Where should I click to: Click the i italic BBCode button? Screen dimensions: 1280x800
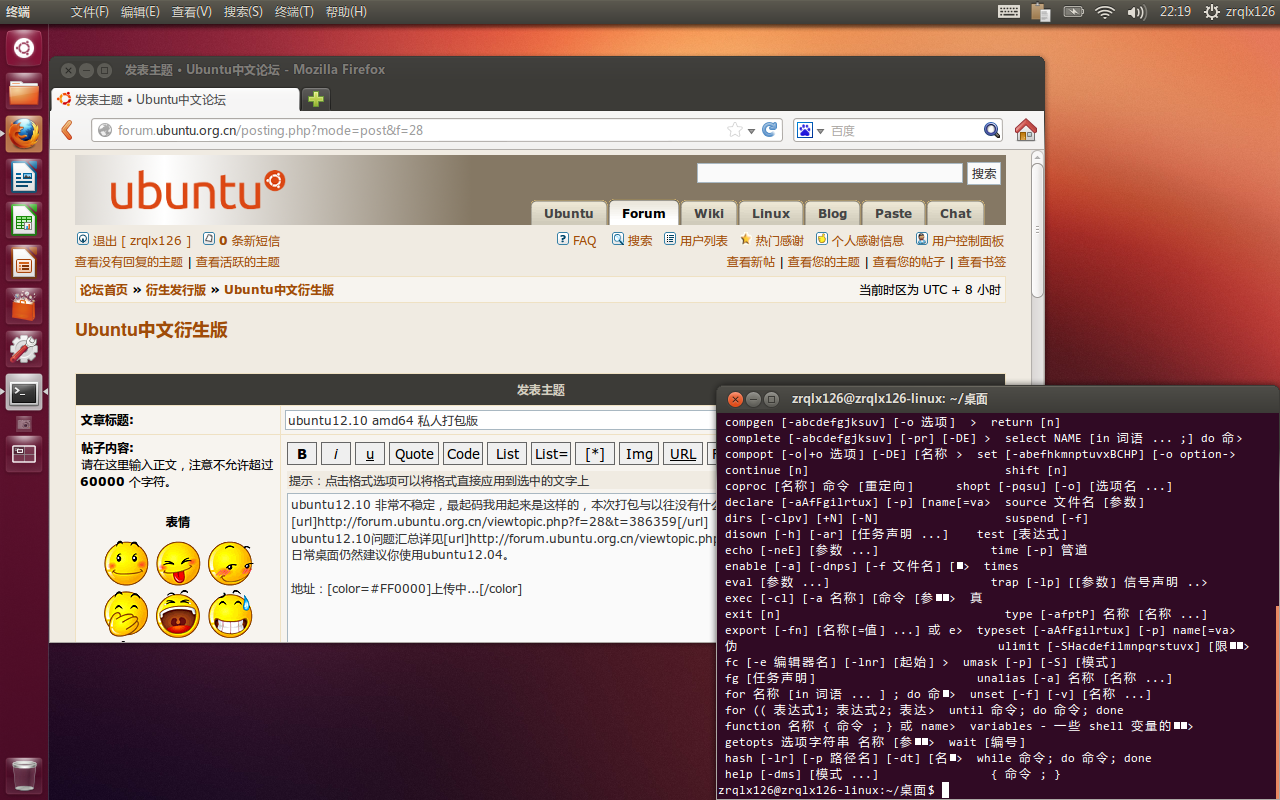click(335, 454)
